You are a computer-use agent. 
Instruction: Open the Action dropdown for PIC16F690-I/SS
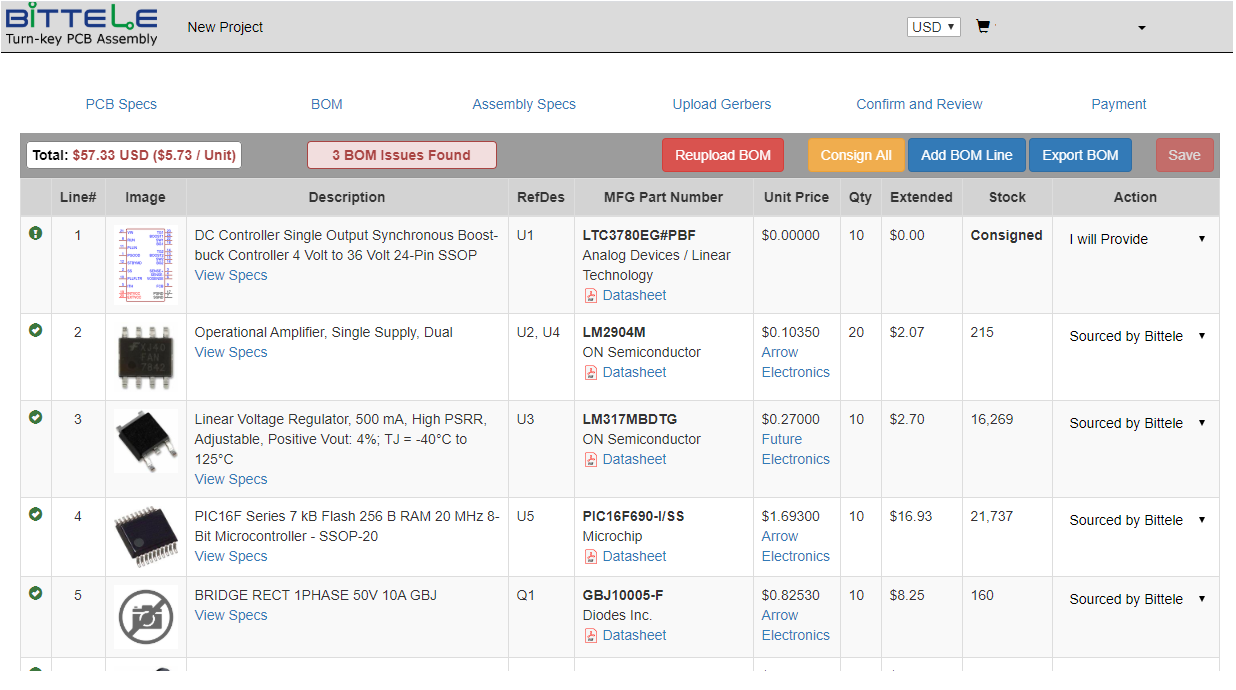1136,520
